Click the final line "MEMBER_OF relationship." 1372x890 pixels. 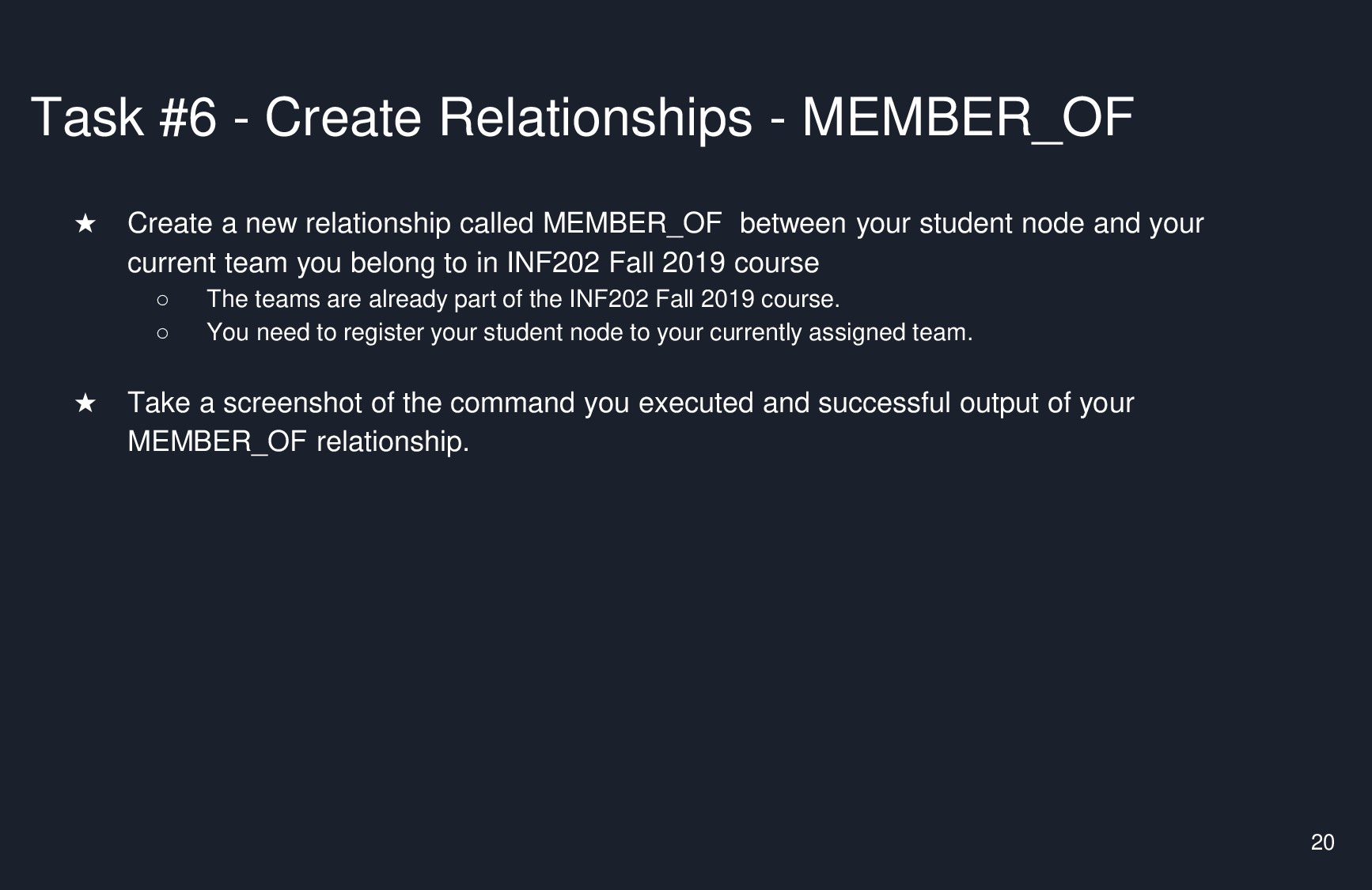(x=298, y=441)
